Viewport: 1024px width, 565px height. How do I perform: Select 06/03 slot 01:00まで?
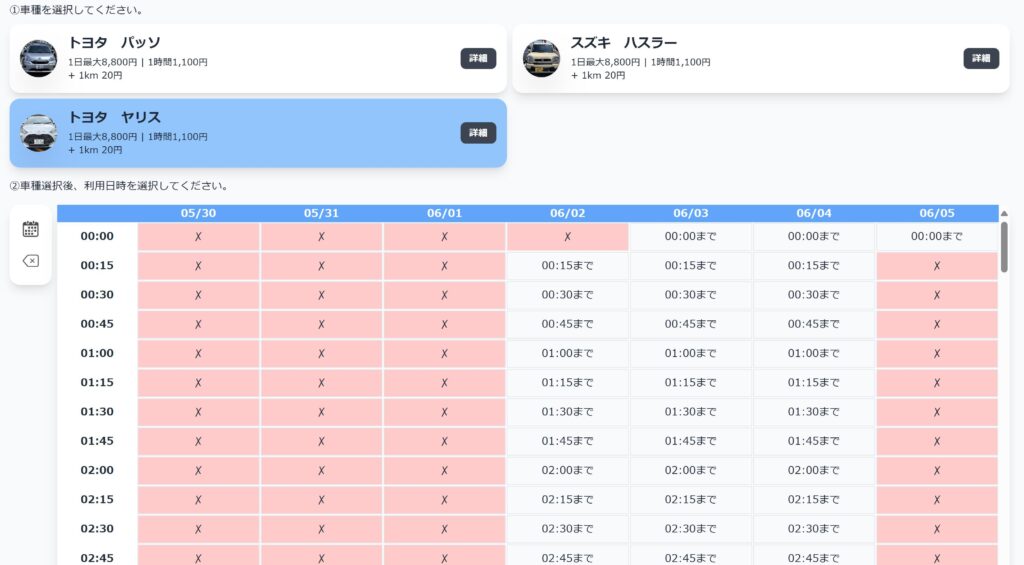pyautogui.click(x=691, y=353)
